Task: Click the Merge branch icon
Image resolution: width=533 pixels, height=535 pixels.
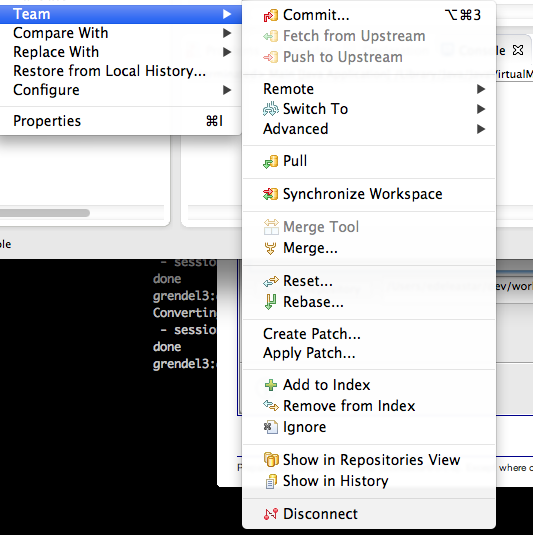Action: click(x=271, y=248)
